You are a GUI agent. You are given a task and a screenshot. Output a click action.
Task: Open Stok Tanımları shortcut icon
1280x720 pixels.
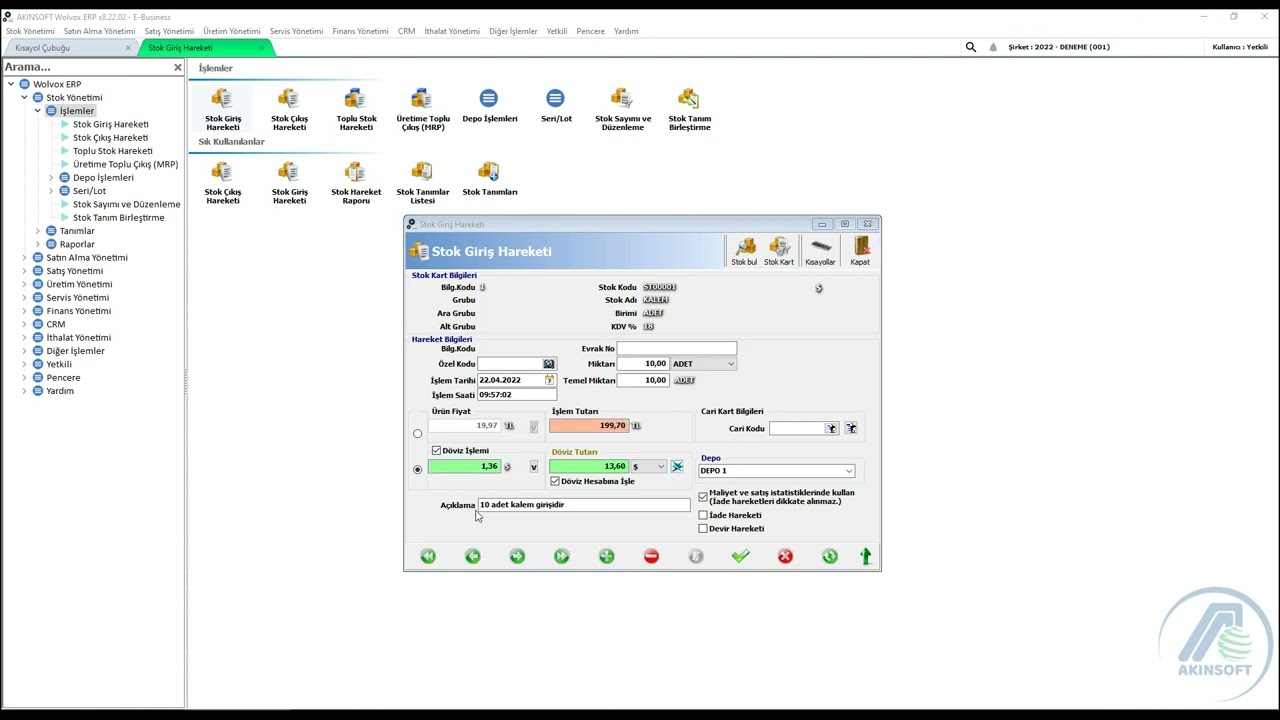click(489, 180)
